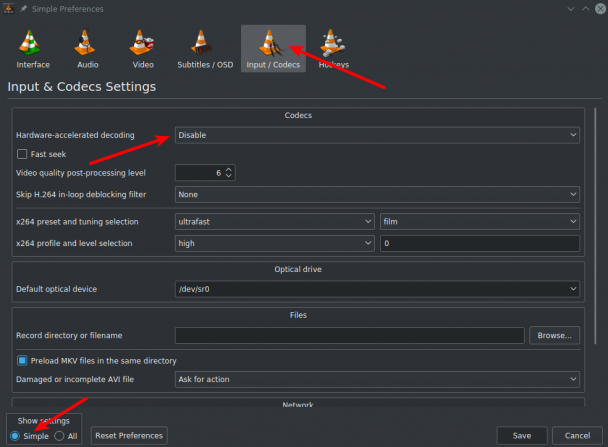608x447 pixels.
Task: Click the Browse... button for record directory
Action: click(x=554, y=335)
